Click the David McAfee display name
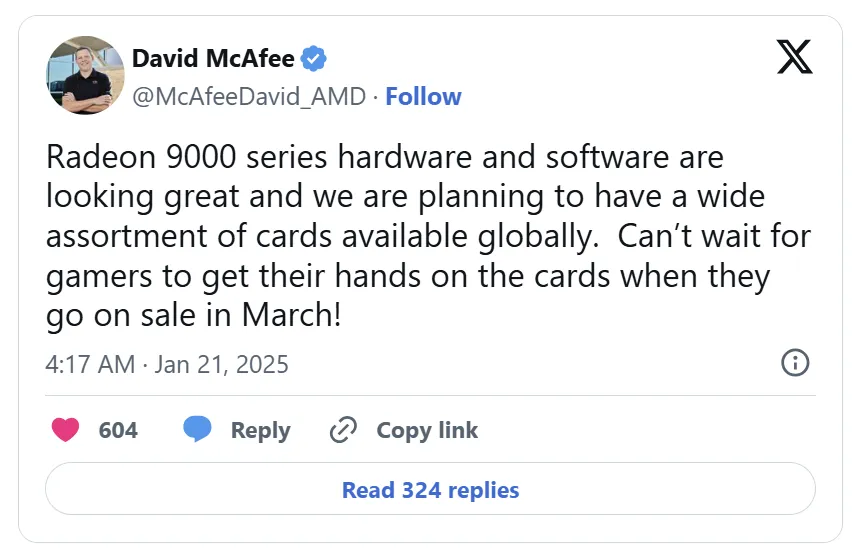Viewport: 855px width, 555px height. [x=213, y=58]
